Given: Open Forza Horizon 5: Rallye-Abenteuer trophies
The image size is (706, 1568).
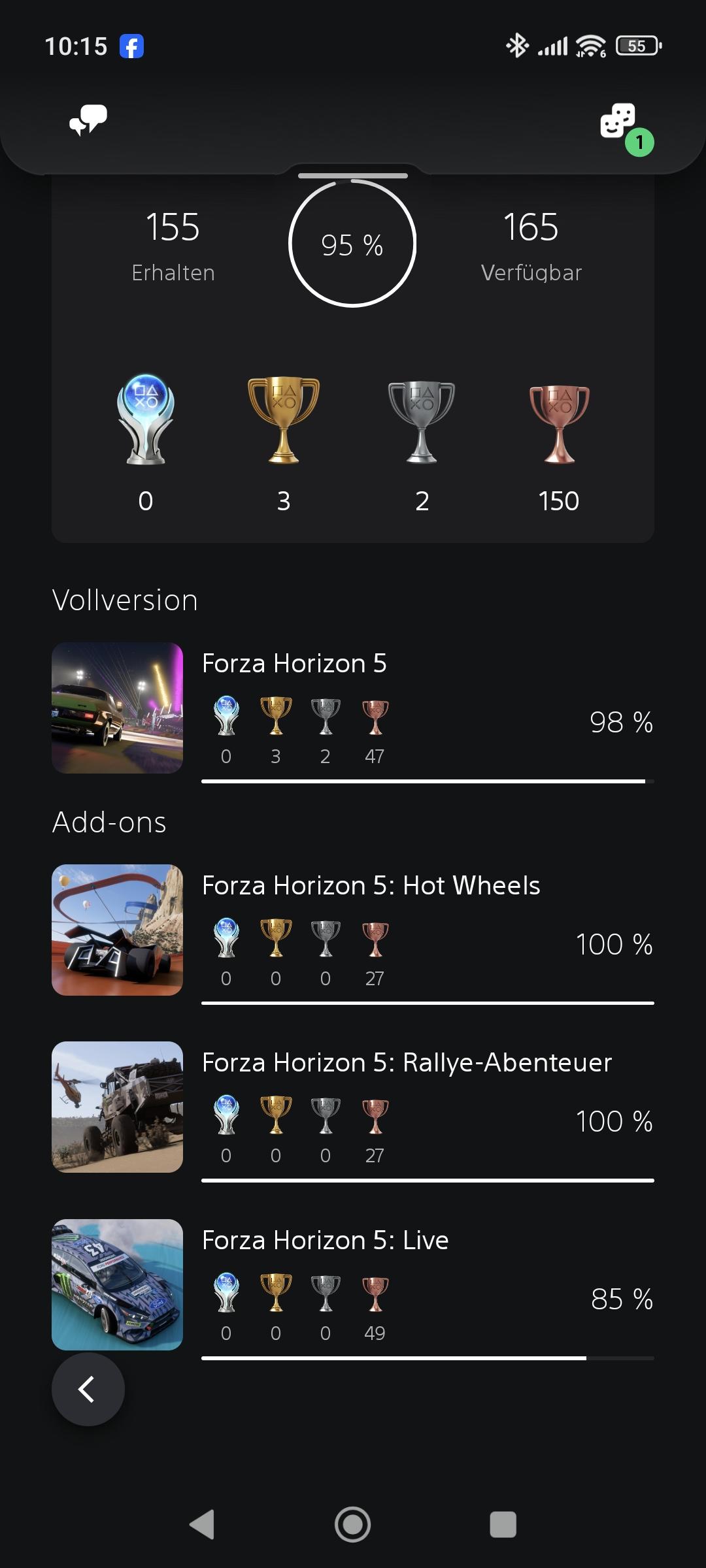Looking at the screenshot, I should (407, 1063).
